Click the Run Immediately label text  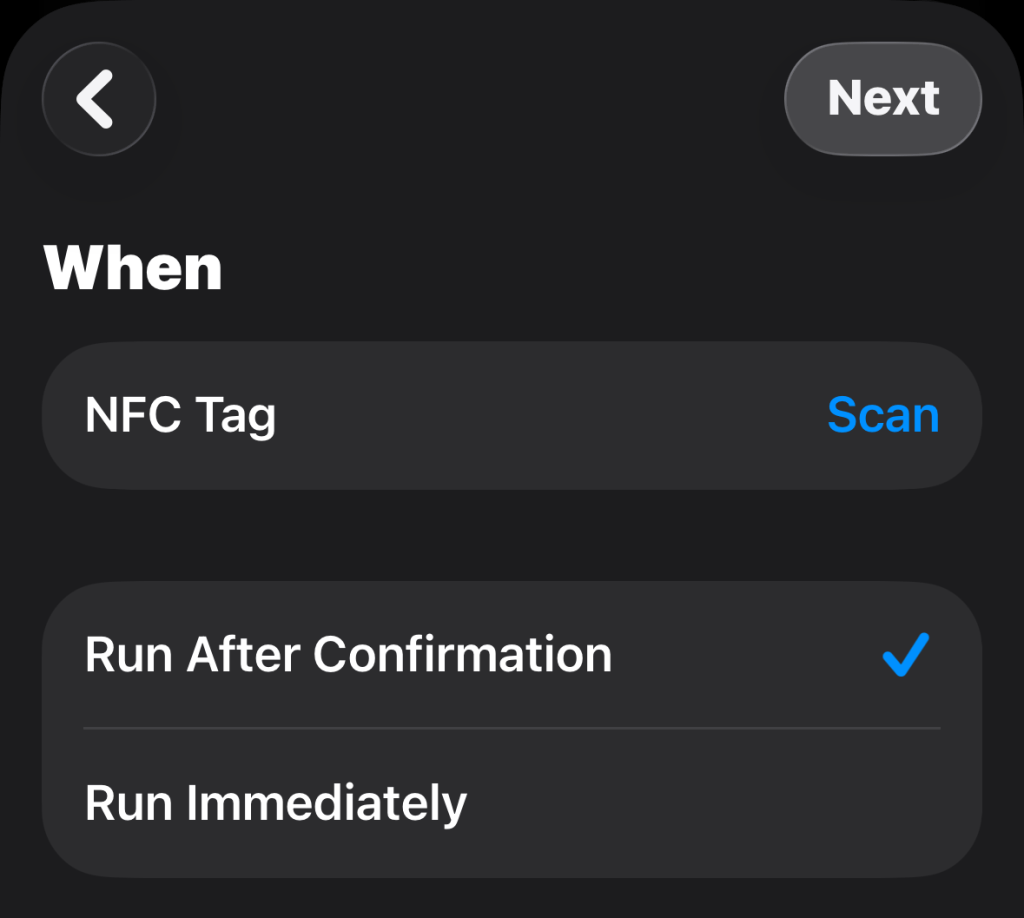(x=276, y=803)
